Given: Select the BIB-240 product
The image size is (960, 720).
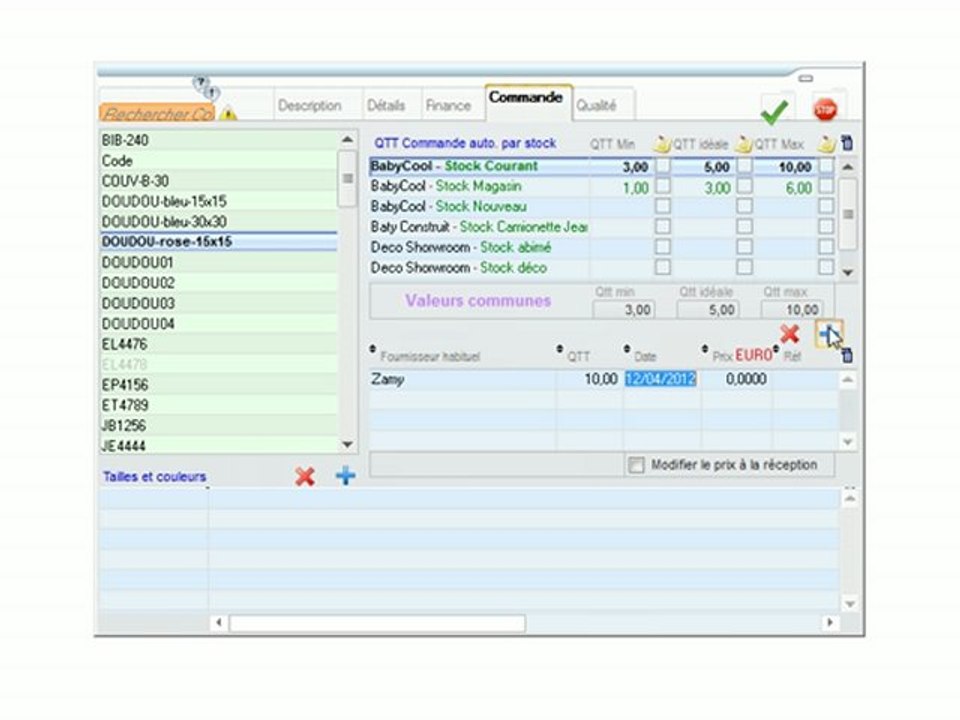Looking at the screenshot, I should click(x=218, y=140).
